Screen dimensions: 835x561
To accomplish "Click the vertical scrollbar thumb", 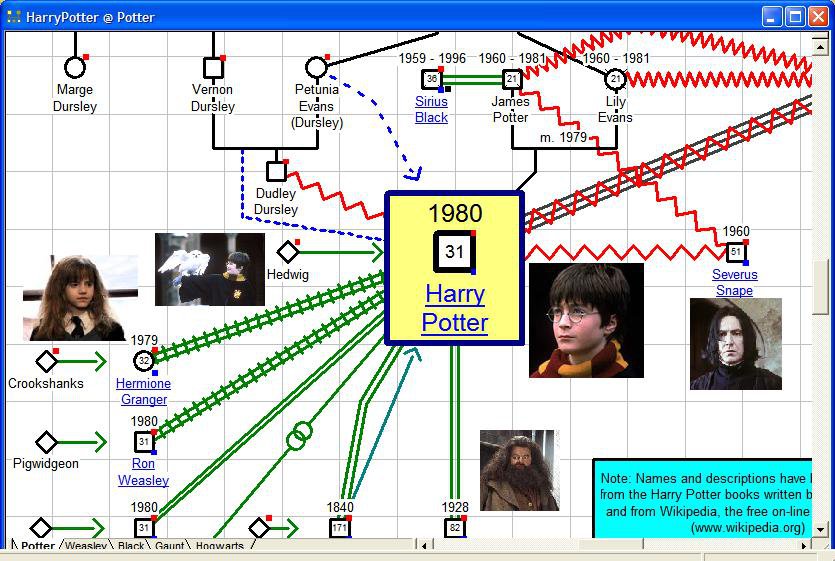I will pos(820,286).
